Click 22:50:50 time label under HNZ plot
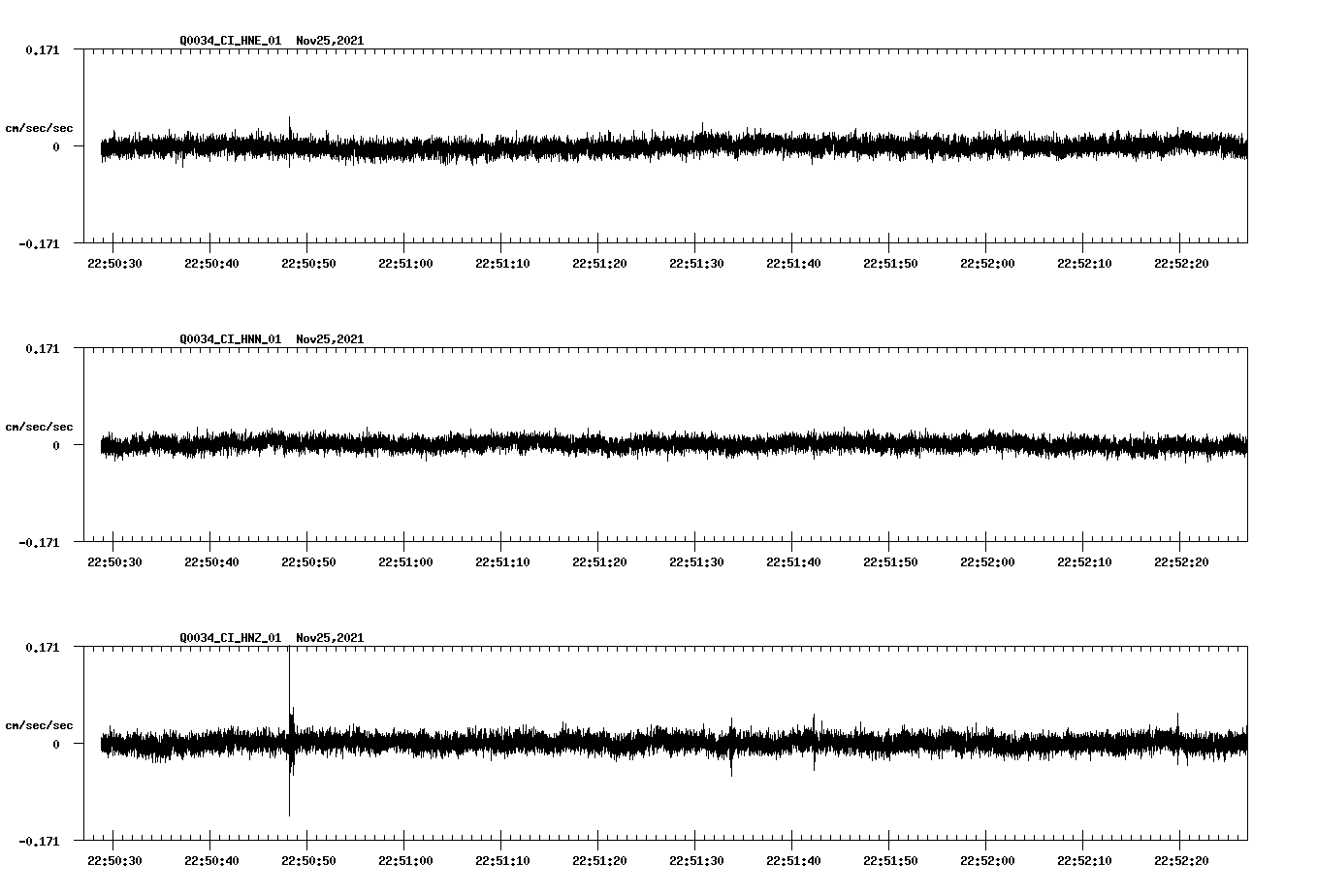Screen dimensions: 1317x896 point(308,860)
